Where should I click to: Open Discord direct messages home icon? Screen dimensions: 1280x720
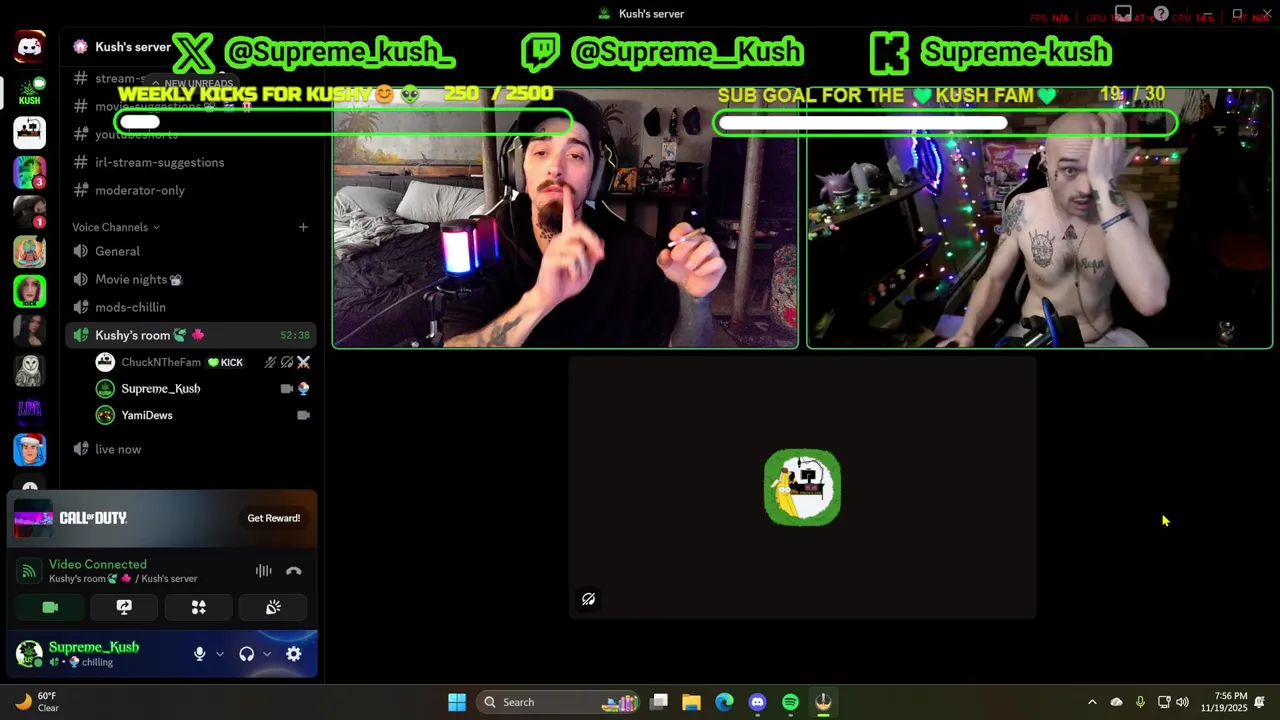coord(29,46)
